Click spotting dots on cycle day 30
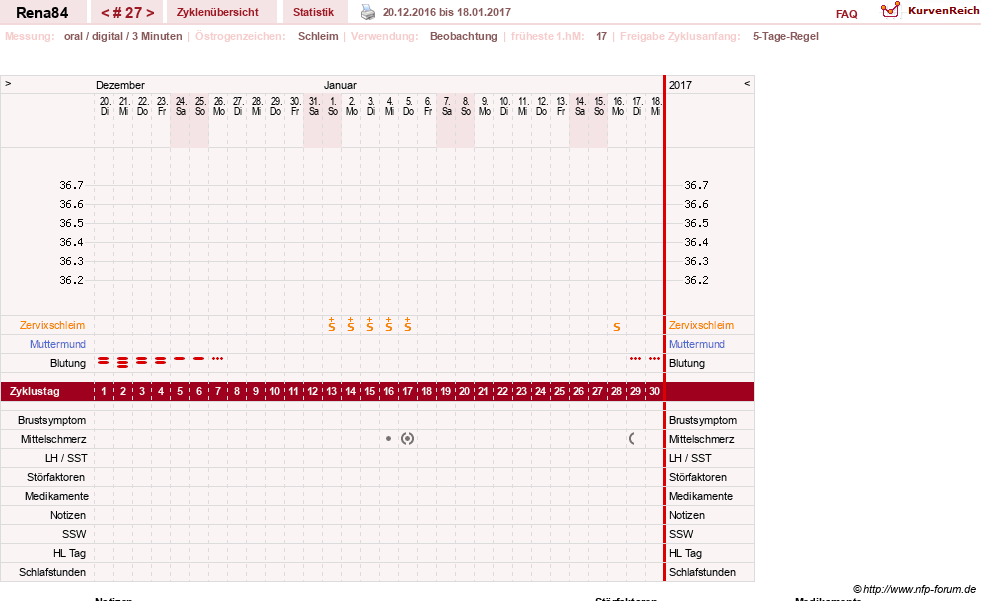Image resolution: width=981 pixels, height=601 pixels. coord(654,358)
